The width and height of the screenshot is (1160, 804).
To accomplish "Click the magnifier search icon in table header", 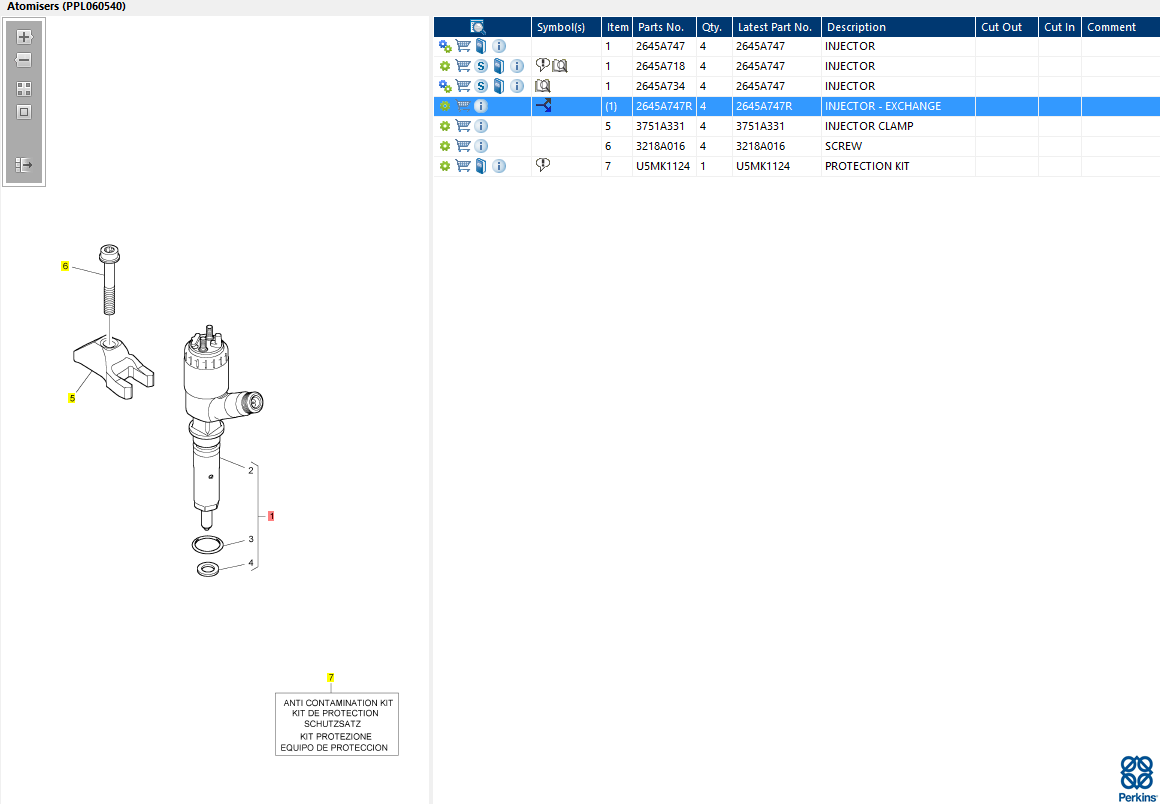I will pos(477,27).
